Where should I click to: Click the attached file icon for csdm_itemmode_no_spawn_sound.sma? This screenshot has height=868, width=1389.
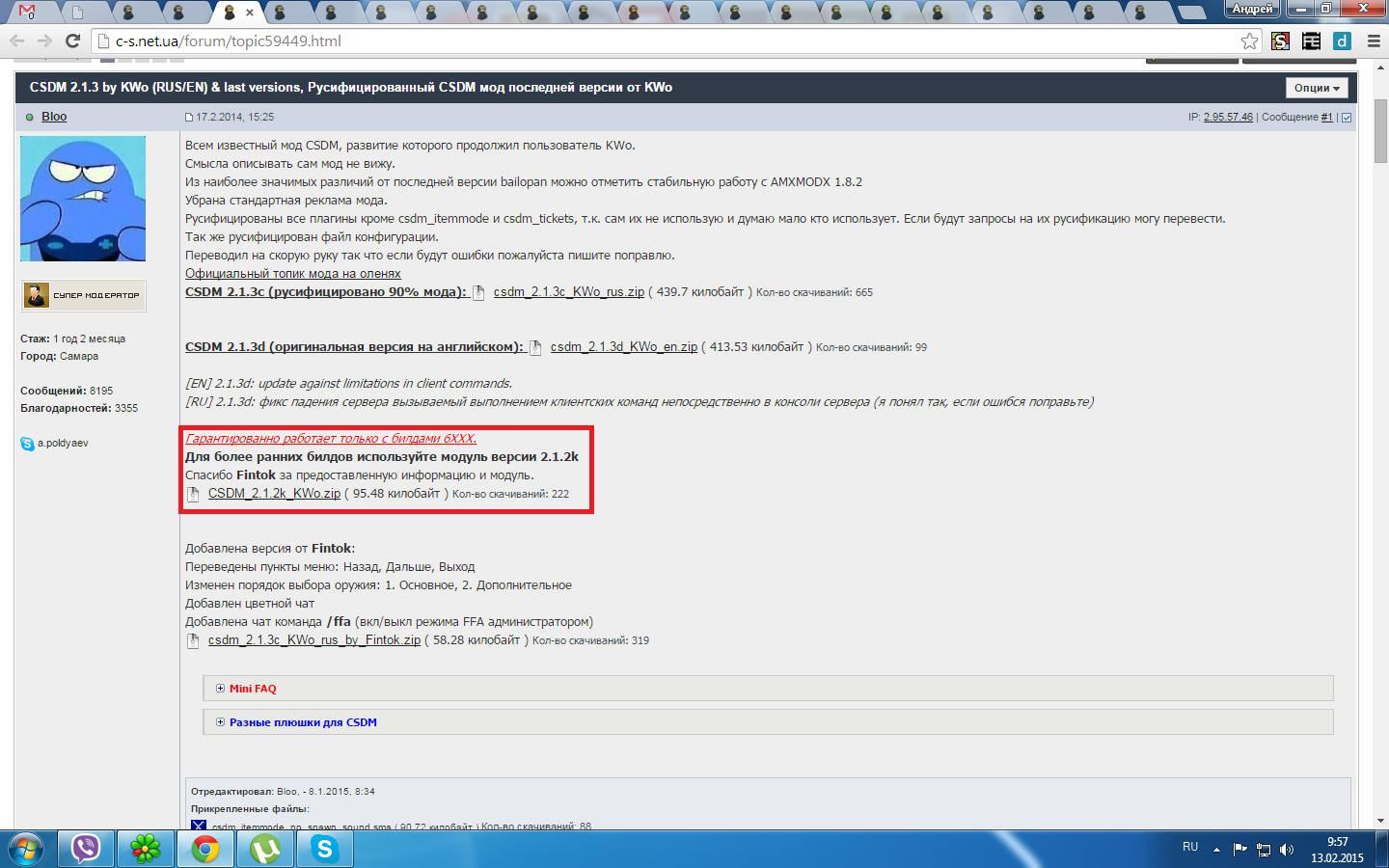pyautogui.click(x=199, y=826)
